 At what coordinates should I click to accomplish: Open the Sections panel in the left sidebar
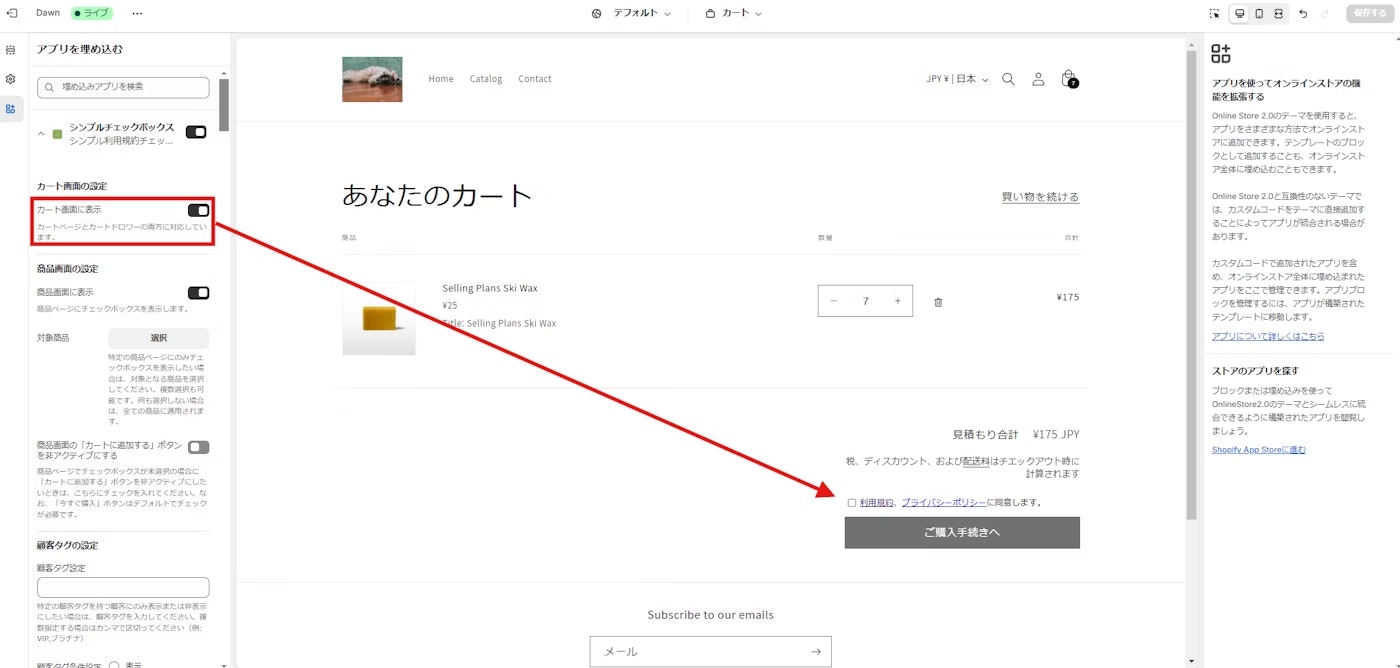10,49
